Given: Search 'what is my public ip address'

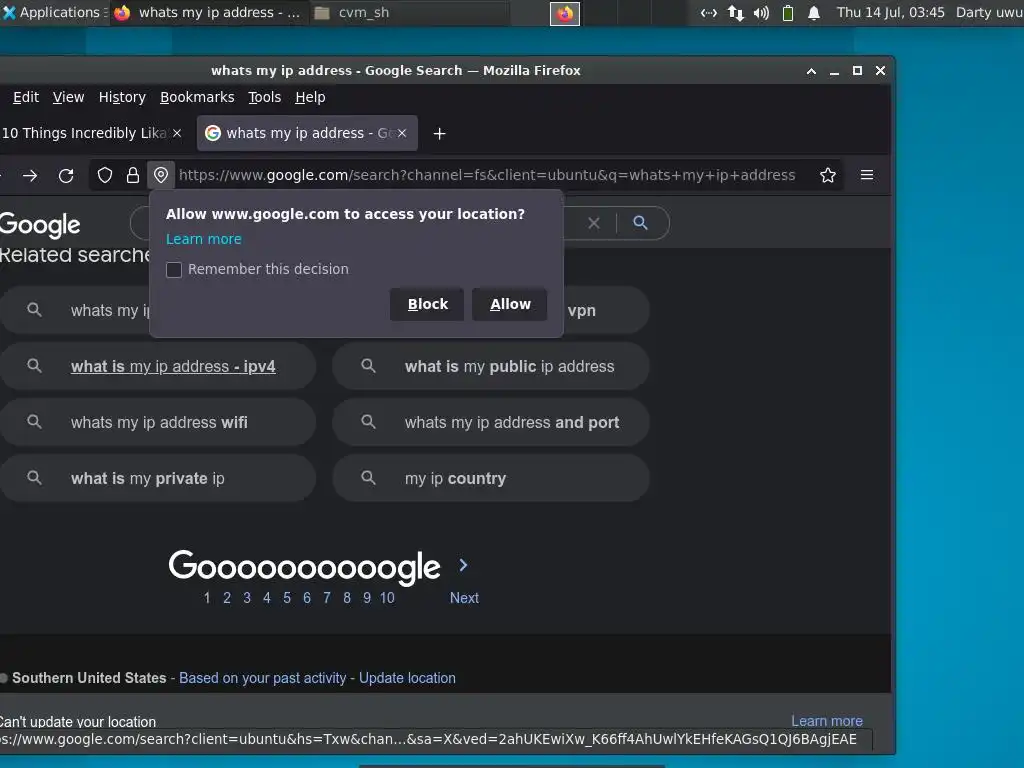Looking at the screenshot, I should pos(491,366).
